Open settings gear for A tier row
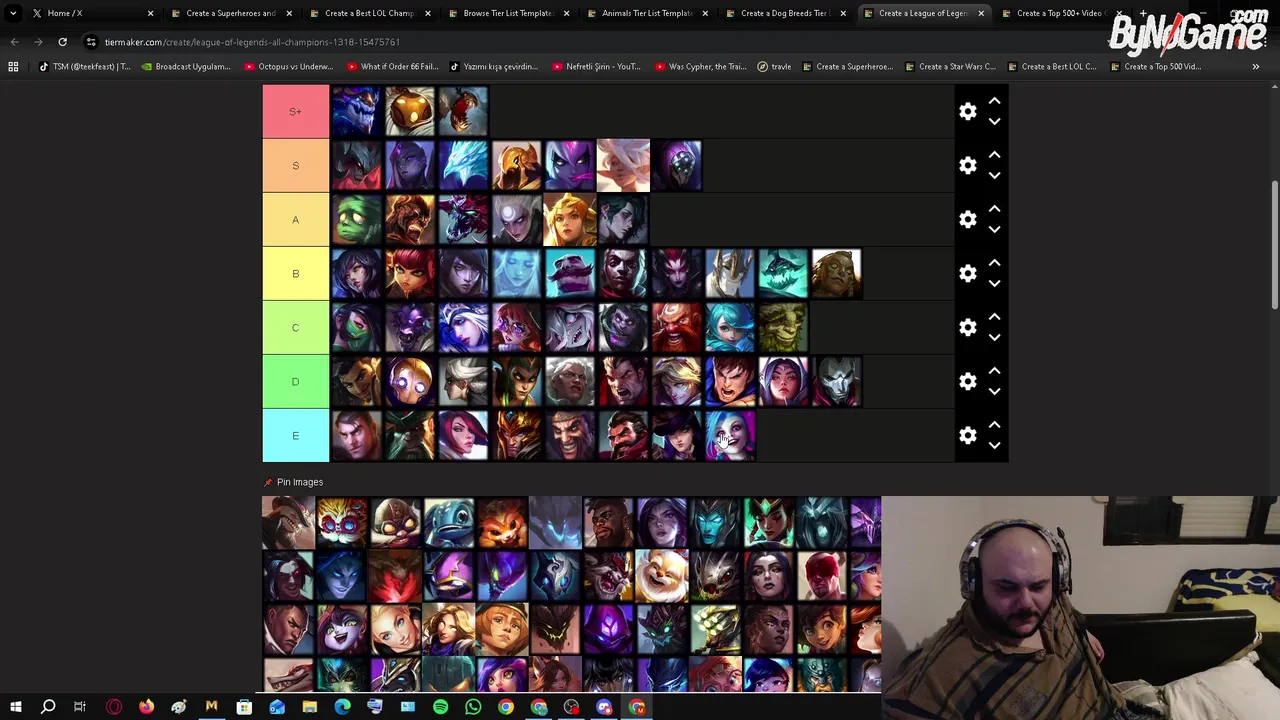Image resolution: width=1280 pixels, height=720 pixels. pos(967,219)
